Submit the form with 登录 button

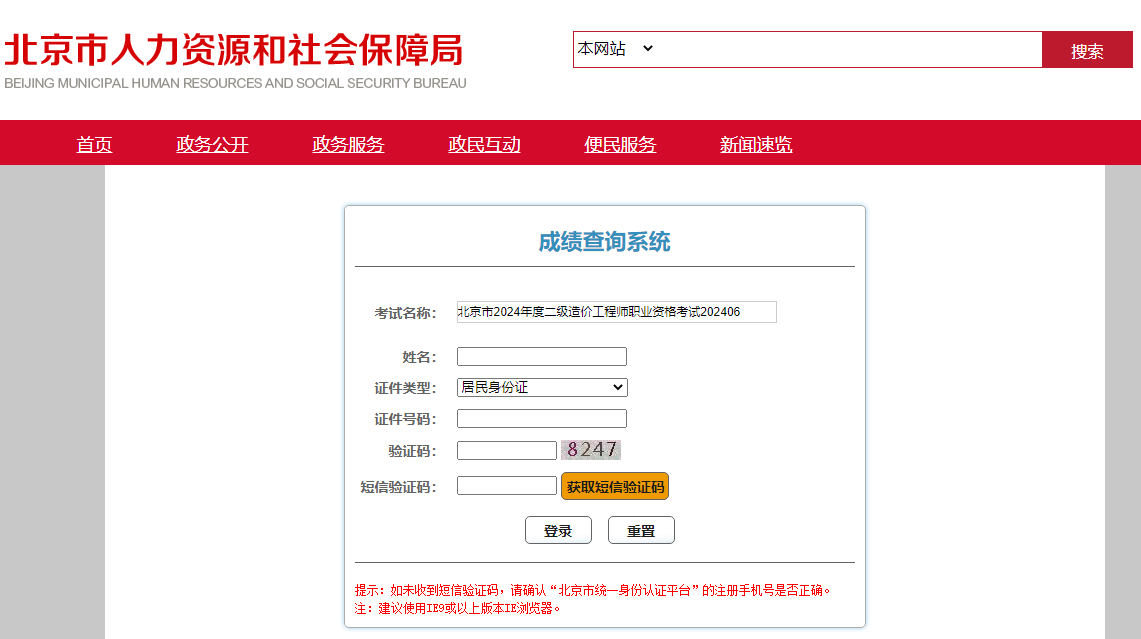click(558, 531)
